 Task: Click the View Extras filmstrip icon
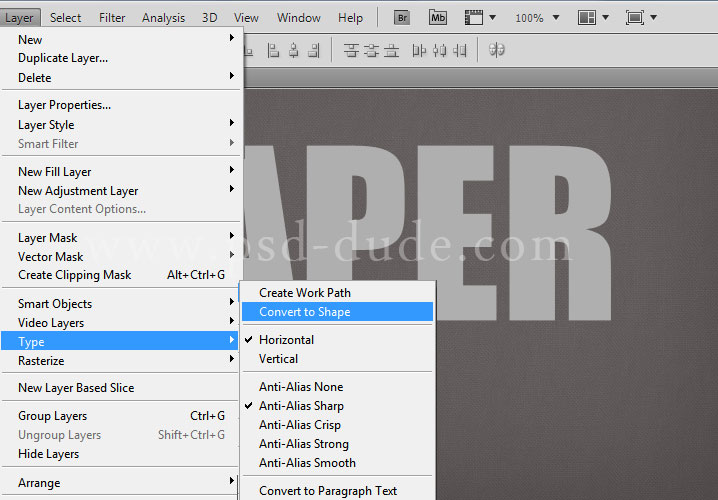pyautogui.click(x=474, y=18)
